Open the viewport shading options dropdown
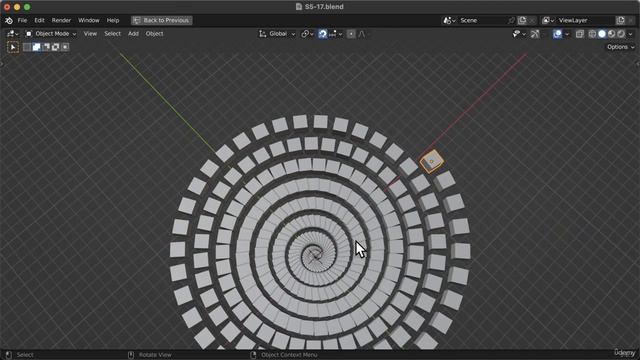 coord(631,34)
